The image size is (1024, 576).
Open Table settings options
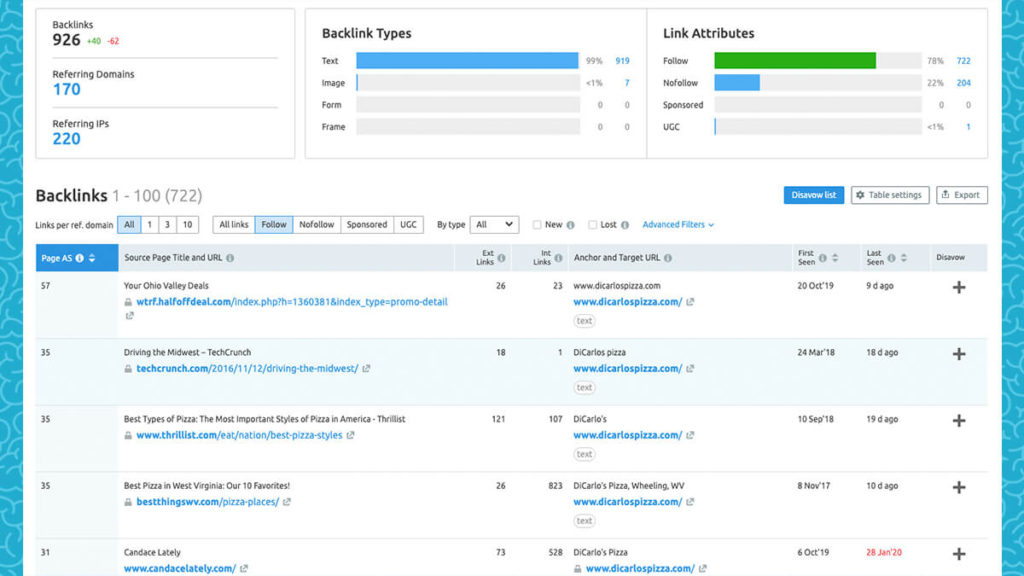[890, 195]
